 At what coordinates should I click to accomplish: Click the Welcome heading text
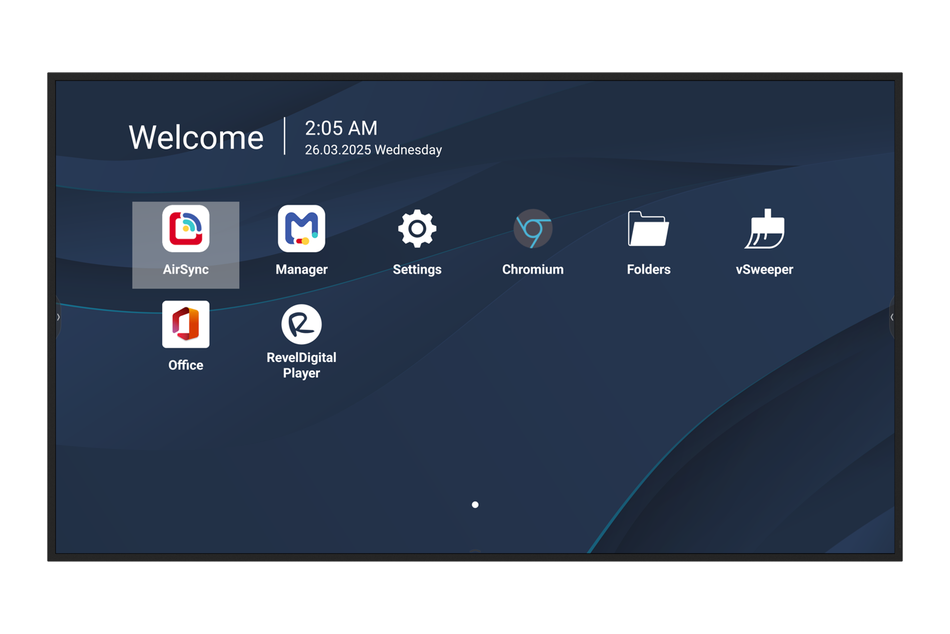coord(196,138)
